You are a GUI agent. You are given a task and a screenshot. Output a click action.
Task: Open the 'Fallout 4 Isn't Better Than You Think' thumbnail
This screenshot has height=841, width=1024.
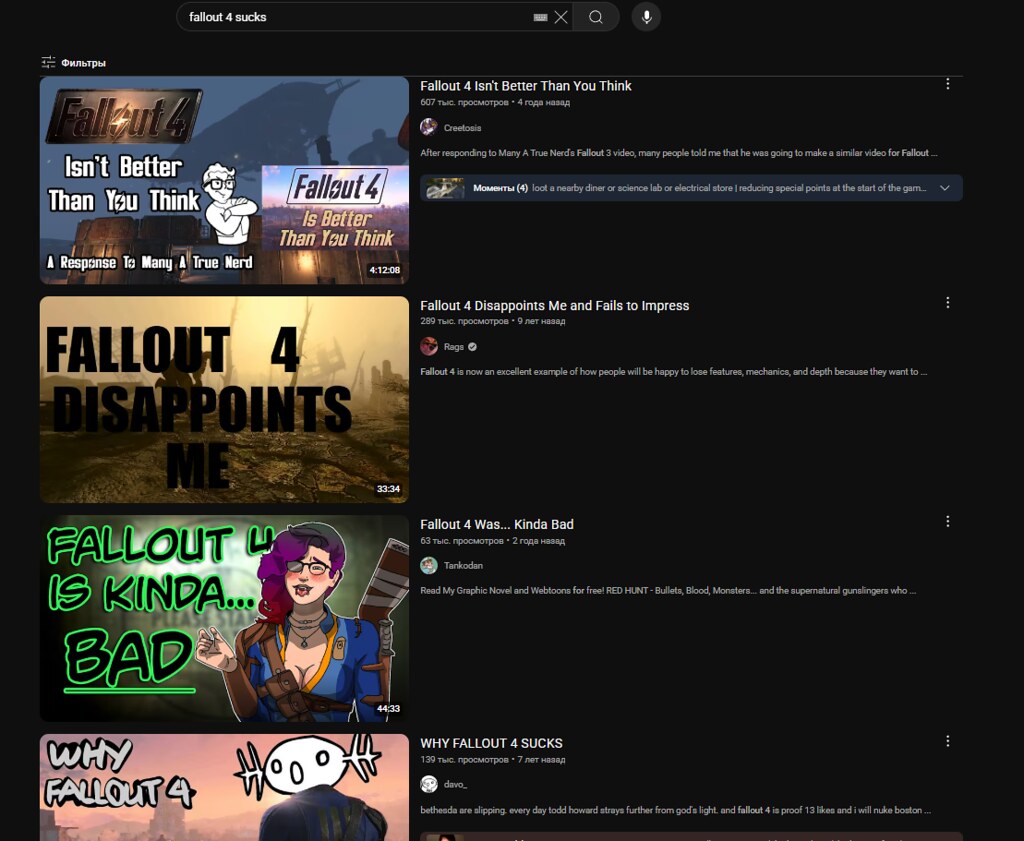(224, 180)
